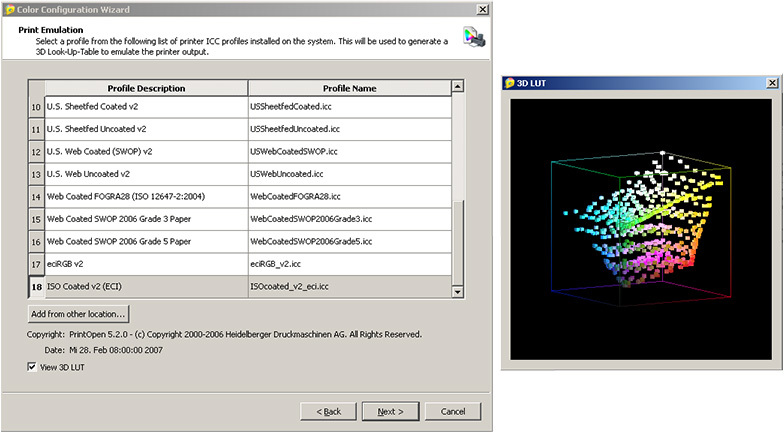Select the eciRGB v2 profile
This screenshot has height=433, width=784.
coord(146,264)
